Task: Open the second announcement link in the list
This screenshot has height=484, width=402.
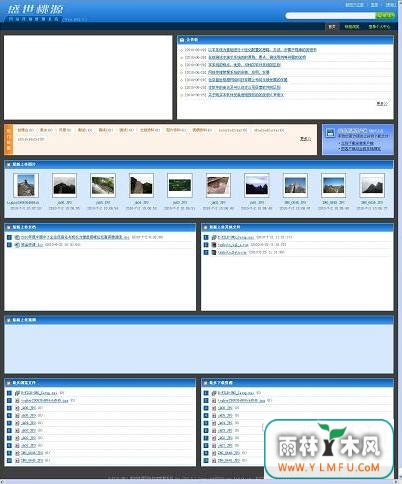Action: (257, 57)
